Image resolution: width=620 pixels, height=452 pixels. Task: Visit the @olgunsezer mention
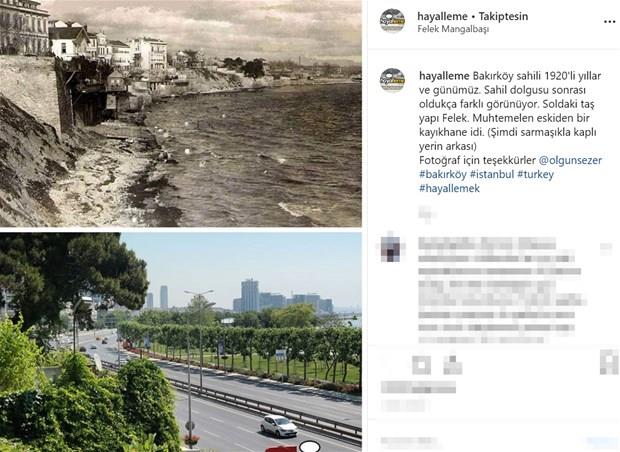(x=570, y=160)
